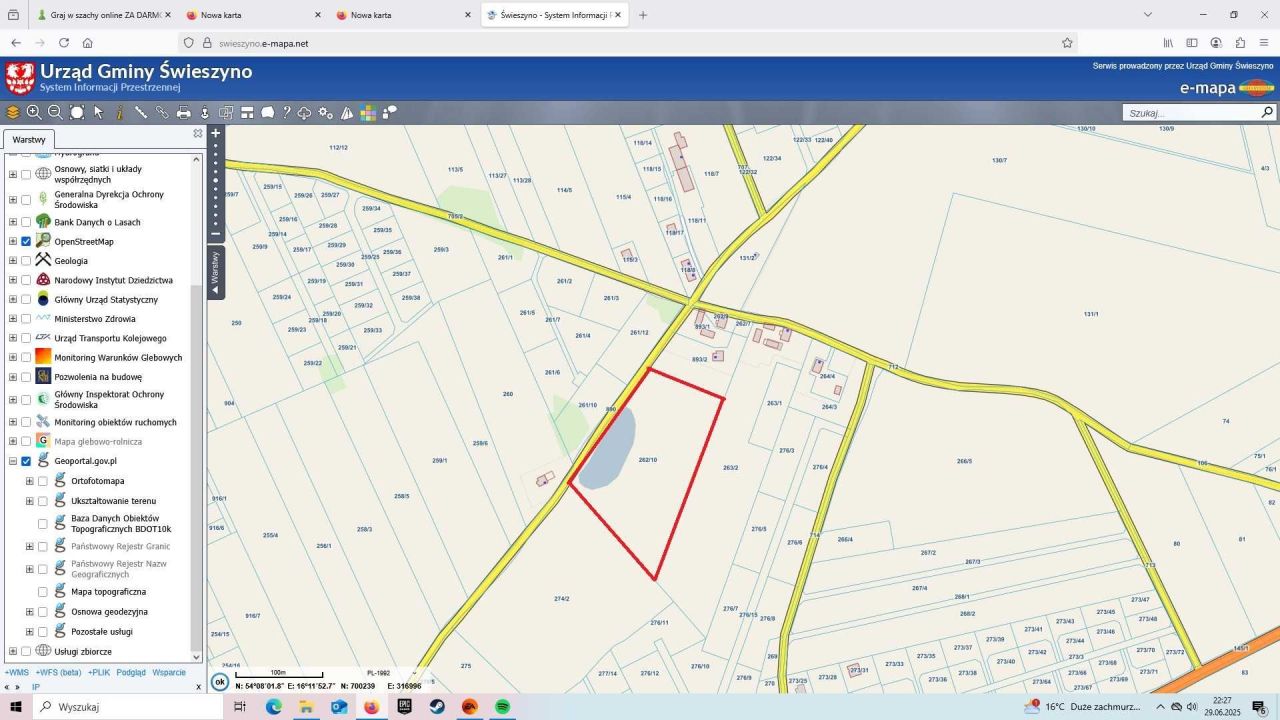Check the Usługi zbiorcze checkbox
The height and width of the screenshot is (720, 1280).
[26, 651]
